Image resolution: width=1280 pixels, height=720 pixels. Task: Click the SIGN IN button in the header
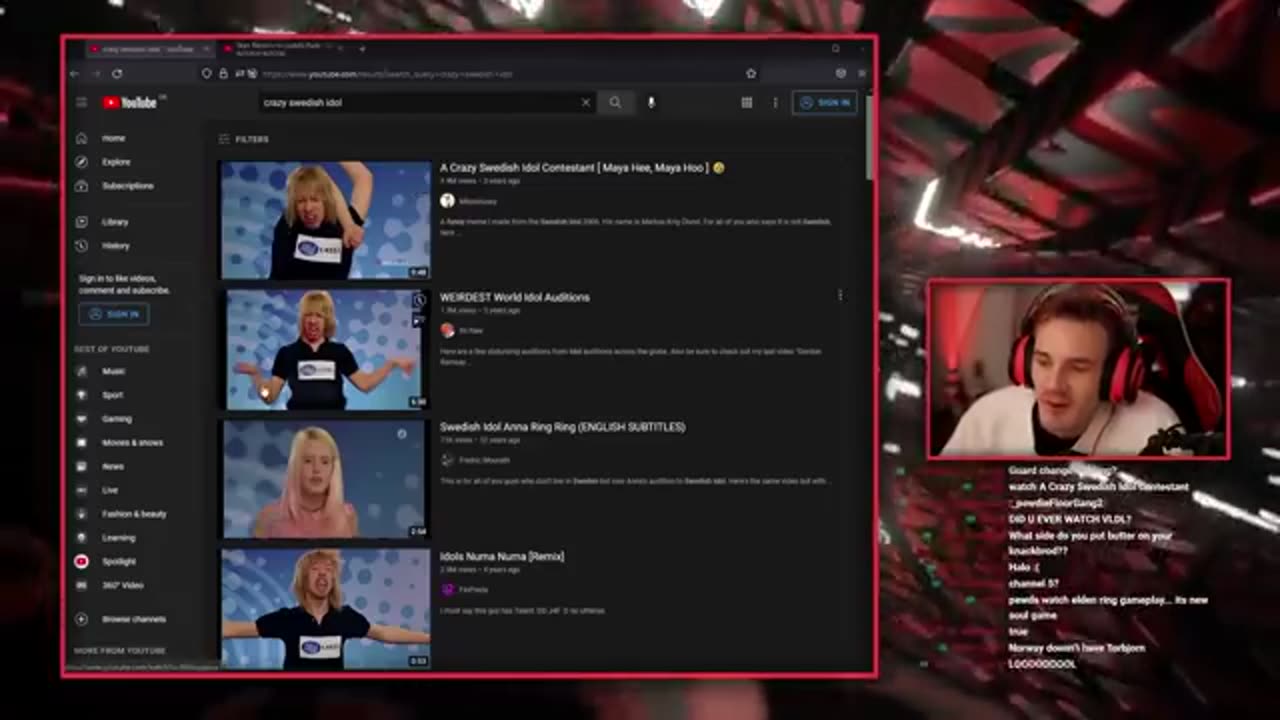coord(825,102)
